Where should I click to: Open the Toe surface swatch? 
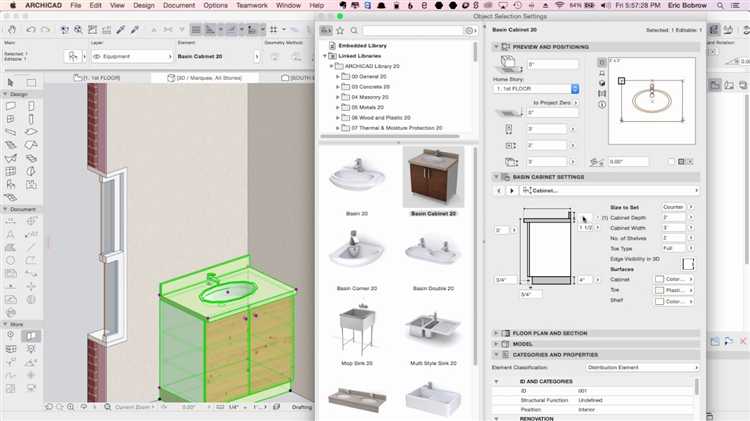(674, 290)
